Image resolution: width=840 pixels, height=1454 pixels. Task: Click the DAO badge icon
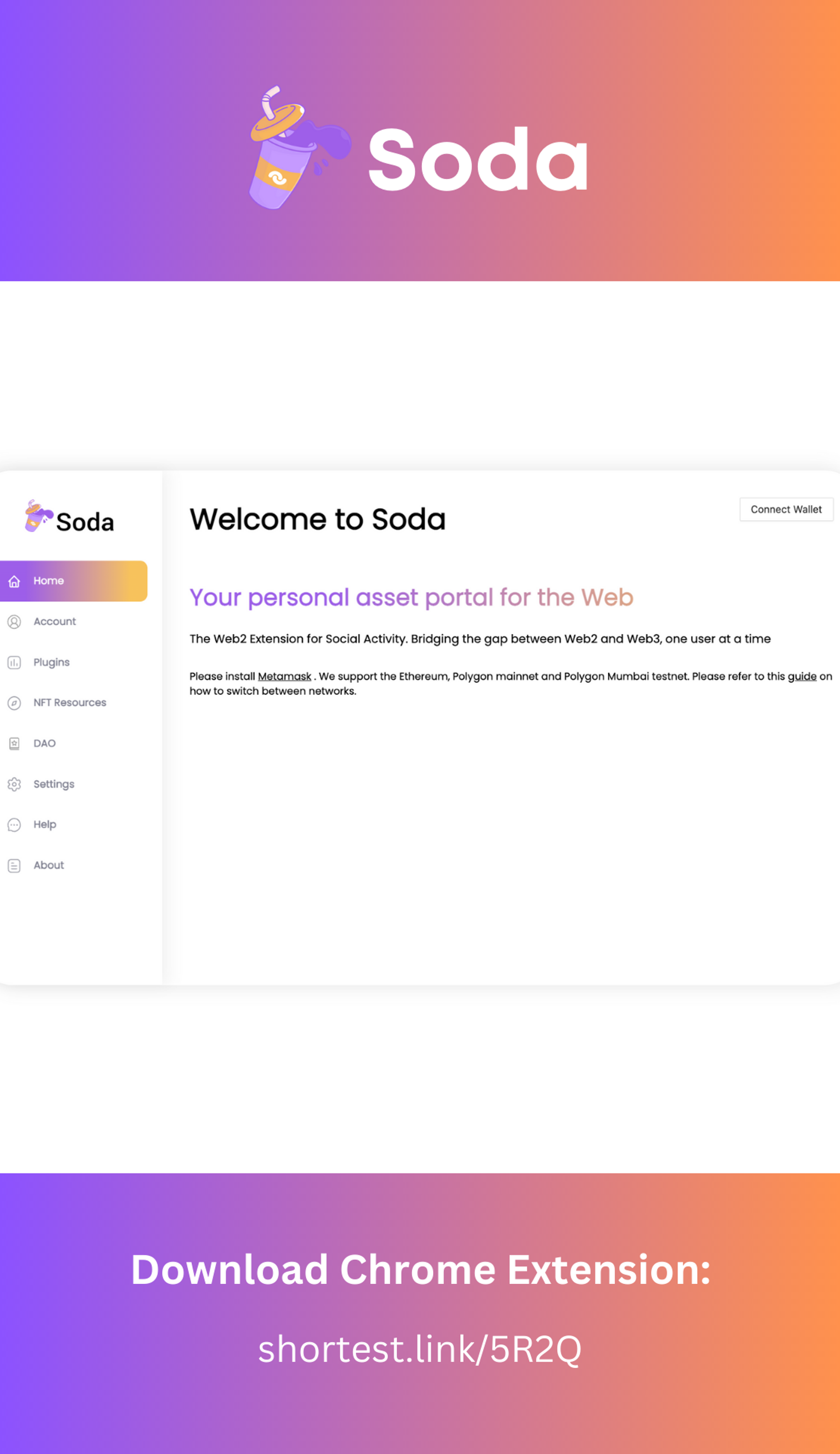click(14, 744)
